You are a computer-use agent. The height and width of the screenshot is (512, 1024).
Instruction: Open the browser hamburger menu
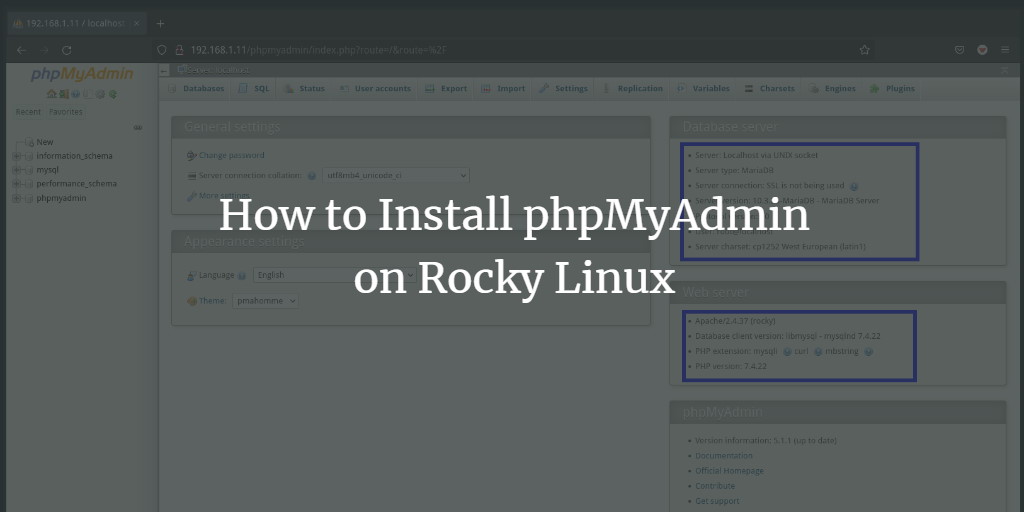pos(1004,50)
